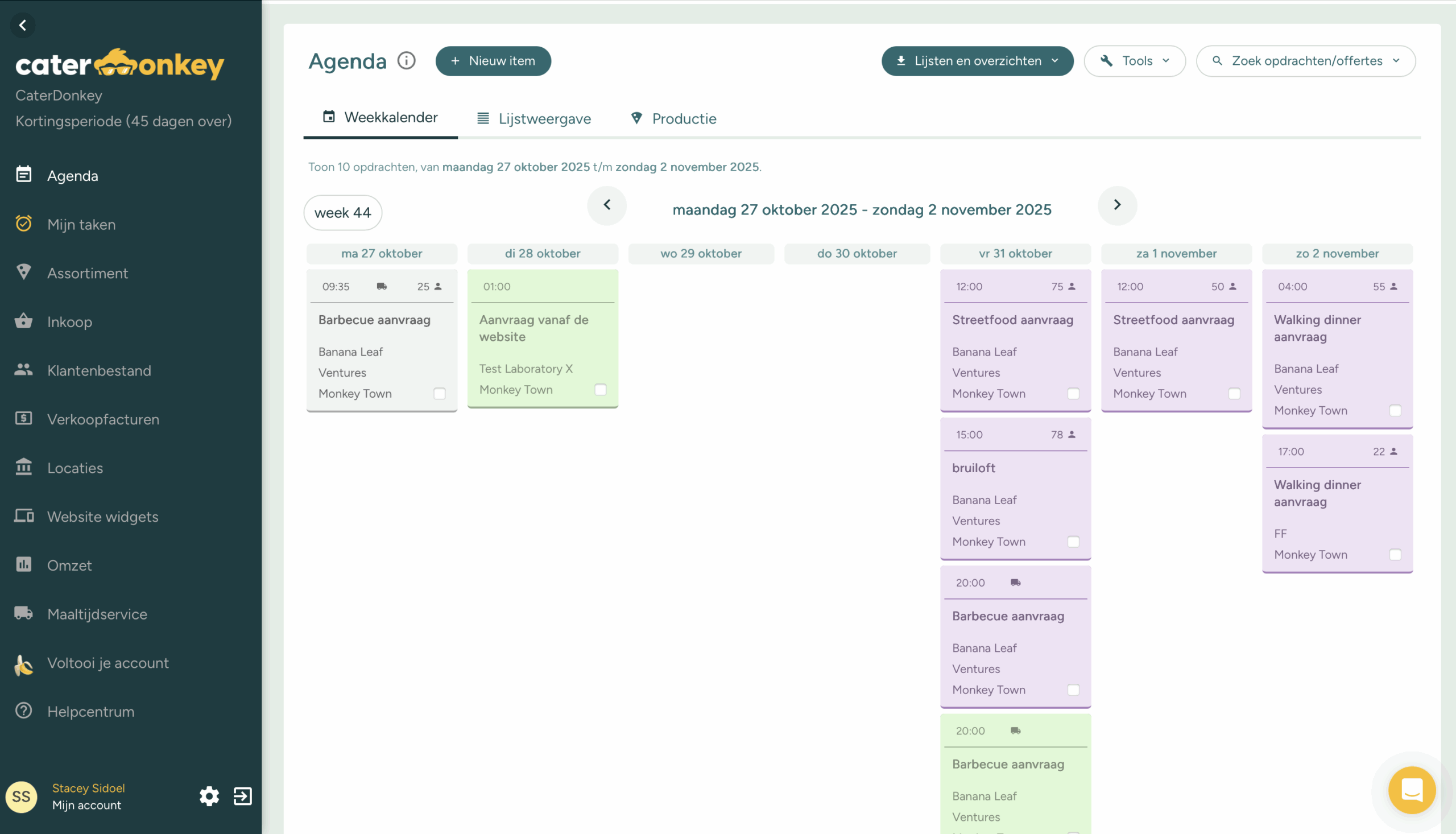Open the week 44 selector
This screenshot has width=1456, height=834.
tap(342, 213)
